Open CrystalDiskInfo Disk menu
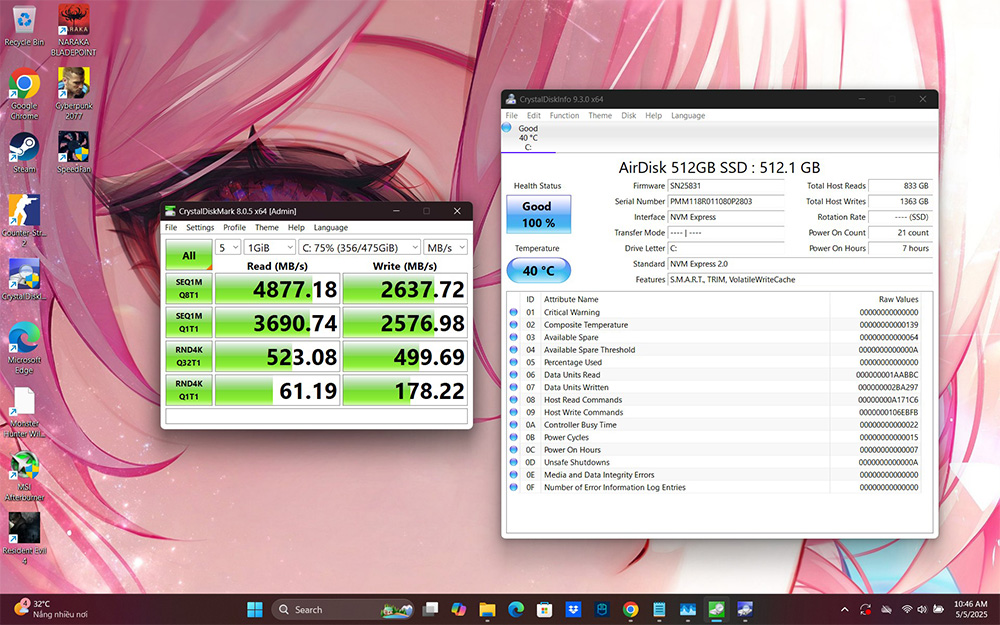 click(629, 115)
